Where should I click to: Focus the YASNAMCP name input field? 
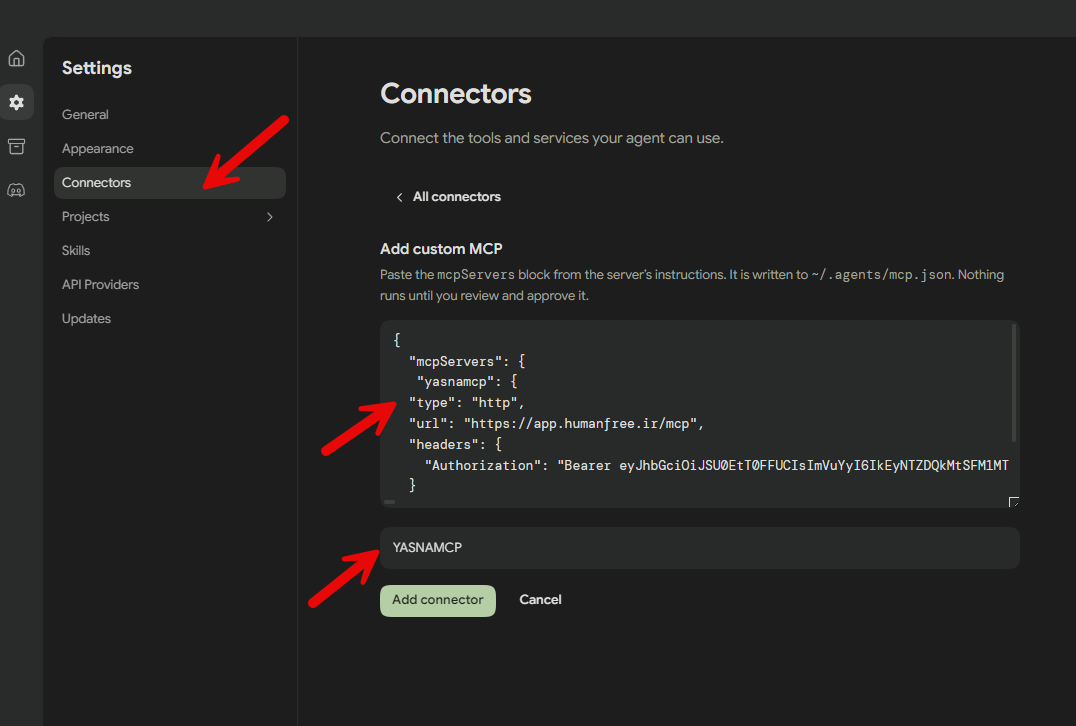(700, 548)
